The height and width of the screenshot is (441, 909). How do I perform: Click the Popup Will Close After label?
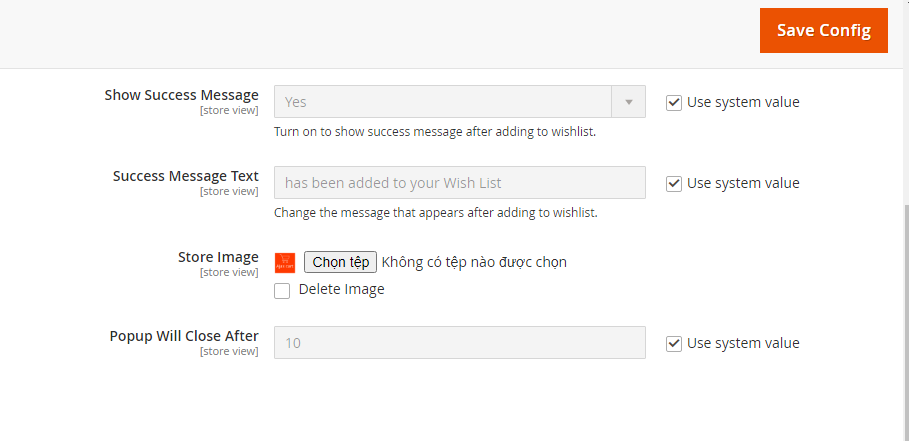(x=184, y=336)
